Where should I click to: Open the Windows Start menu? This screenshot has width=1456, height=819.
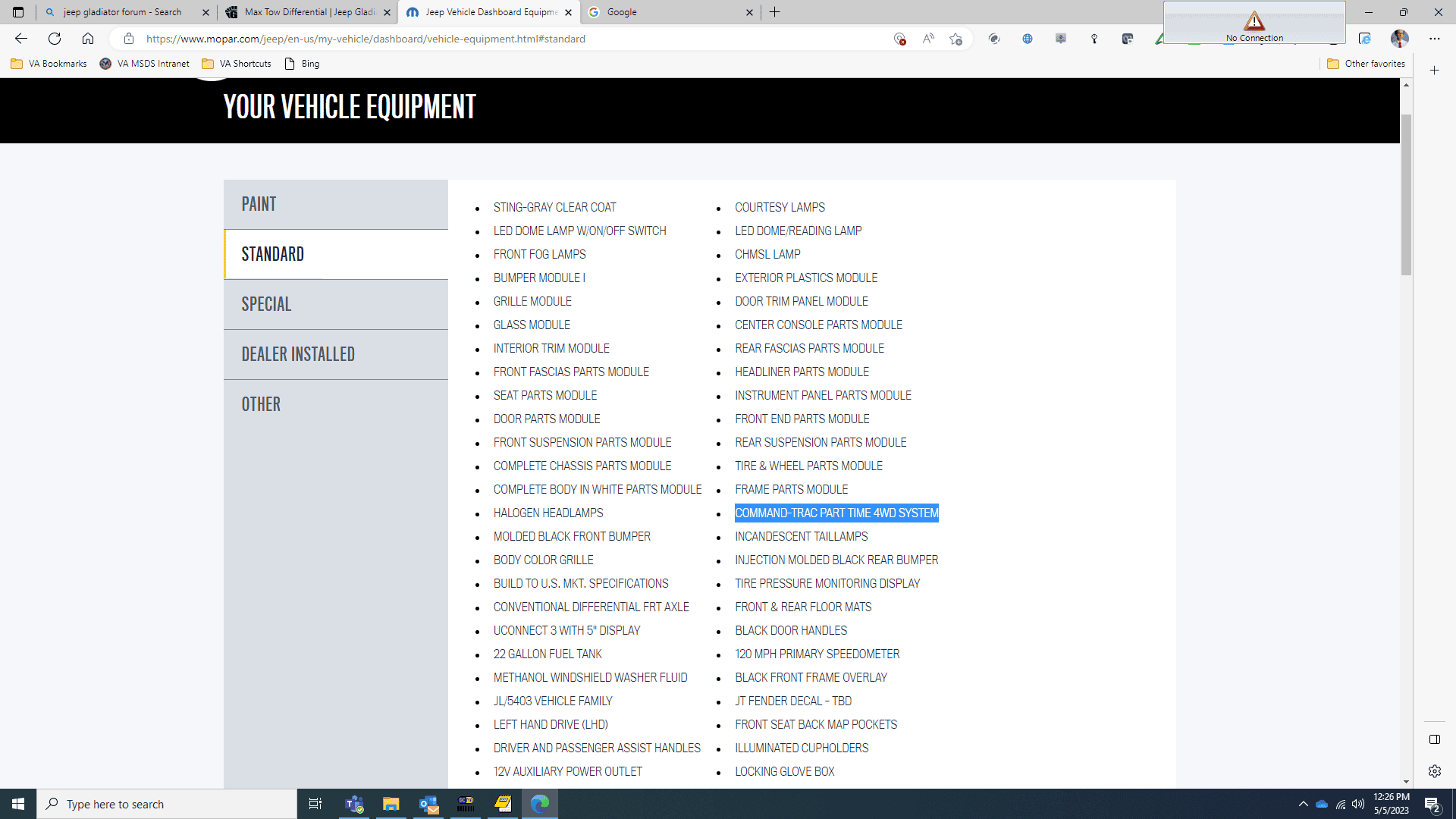click(x=18, y=804)
